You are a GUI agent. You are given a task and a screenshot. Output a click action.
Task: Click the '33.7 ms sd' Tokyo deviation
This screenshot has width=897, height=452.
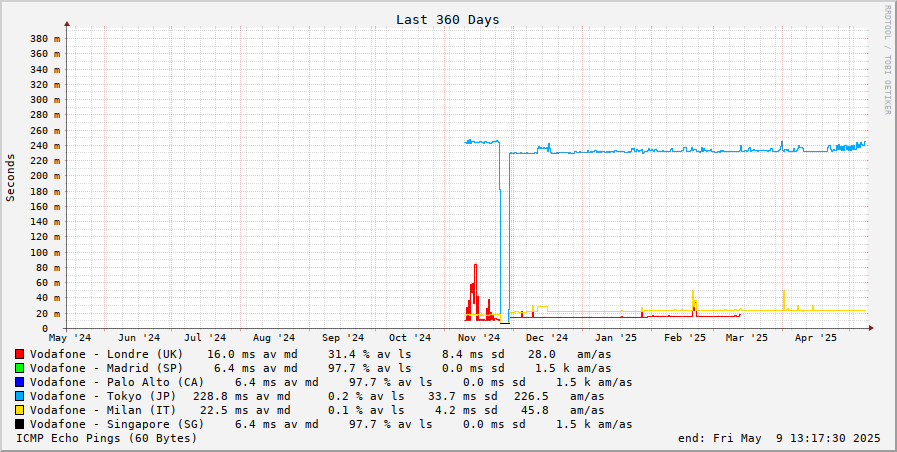point(463,397)
